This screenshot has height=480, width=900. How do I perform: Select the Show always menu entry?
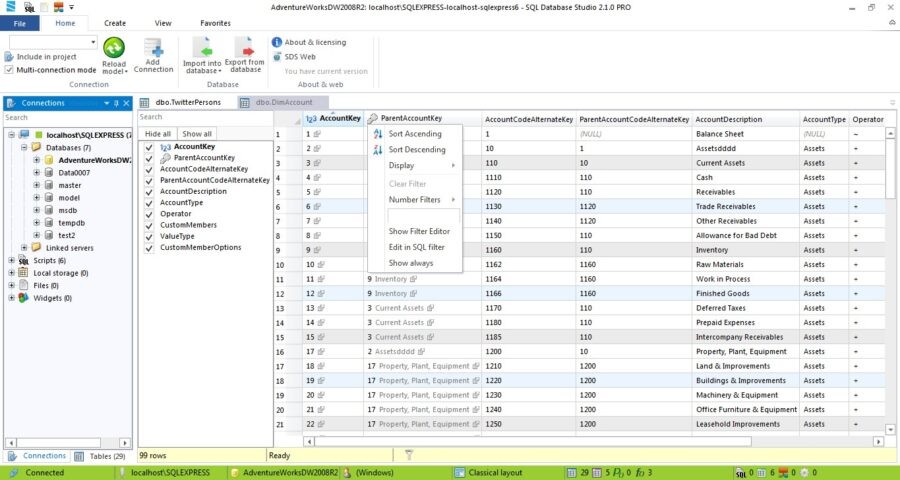click(414, 263)
